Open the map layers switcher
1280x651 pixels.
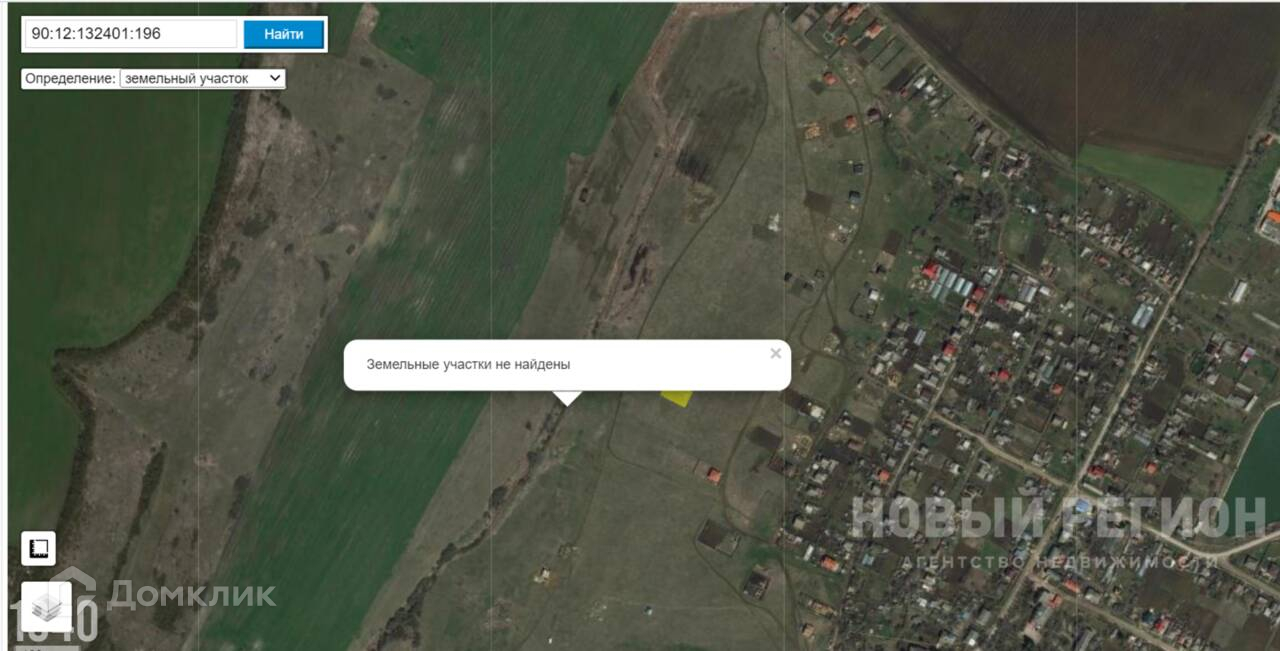click(x=46, y=606)
